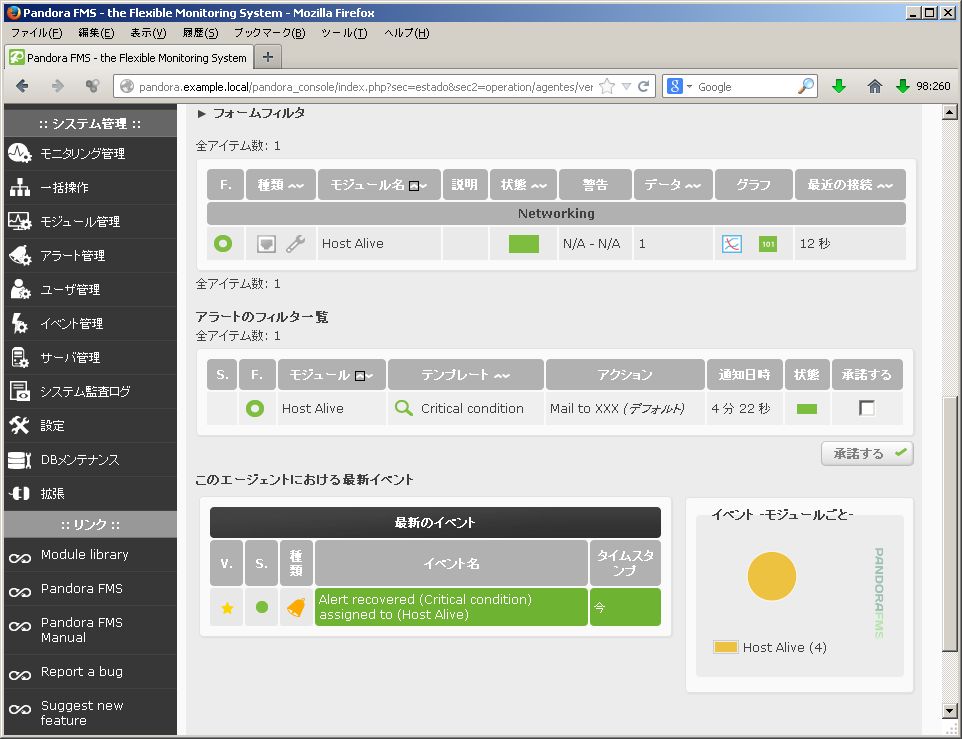Click the reload page icon
The width and height of the screenshot is (962, 739).
click(x=644, y=86)
